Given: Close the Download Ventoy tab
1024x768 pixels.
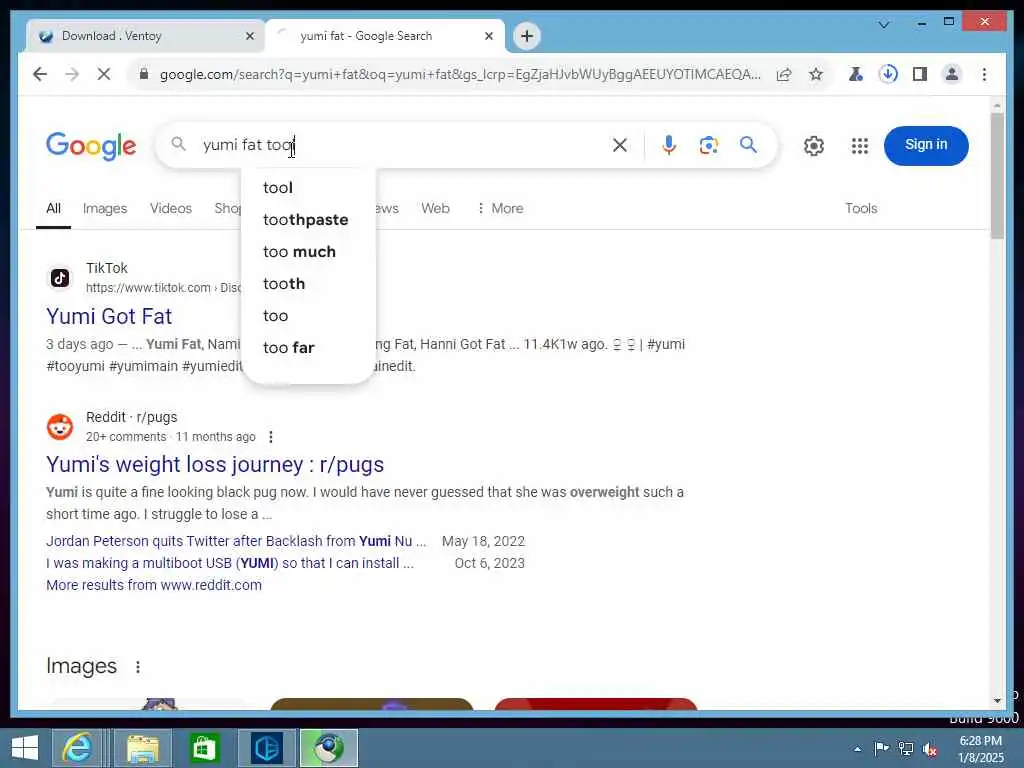Looking at the screenshot, I should [x=249, y=37].
